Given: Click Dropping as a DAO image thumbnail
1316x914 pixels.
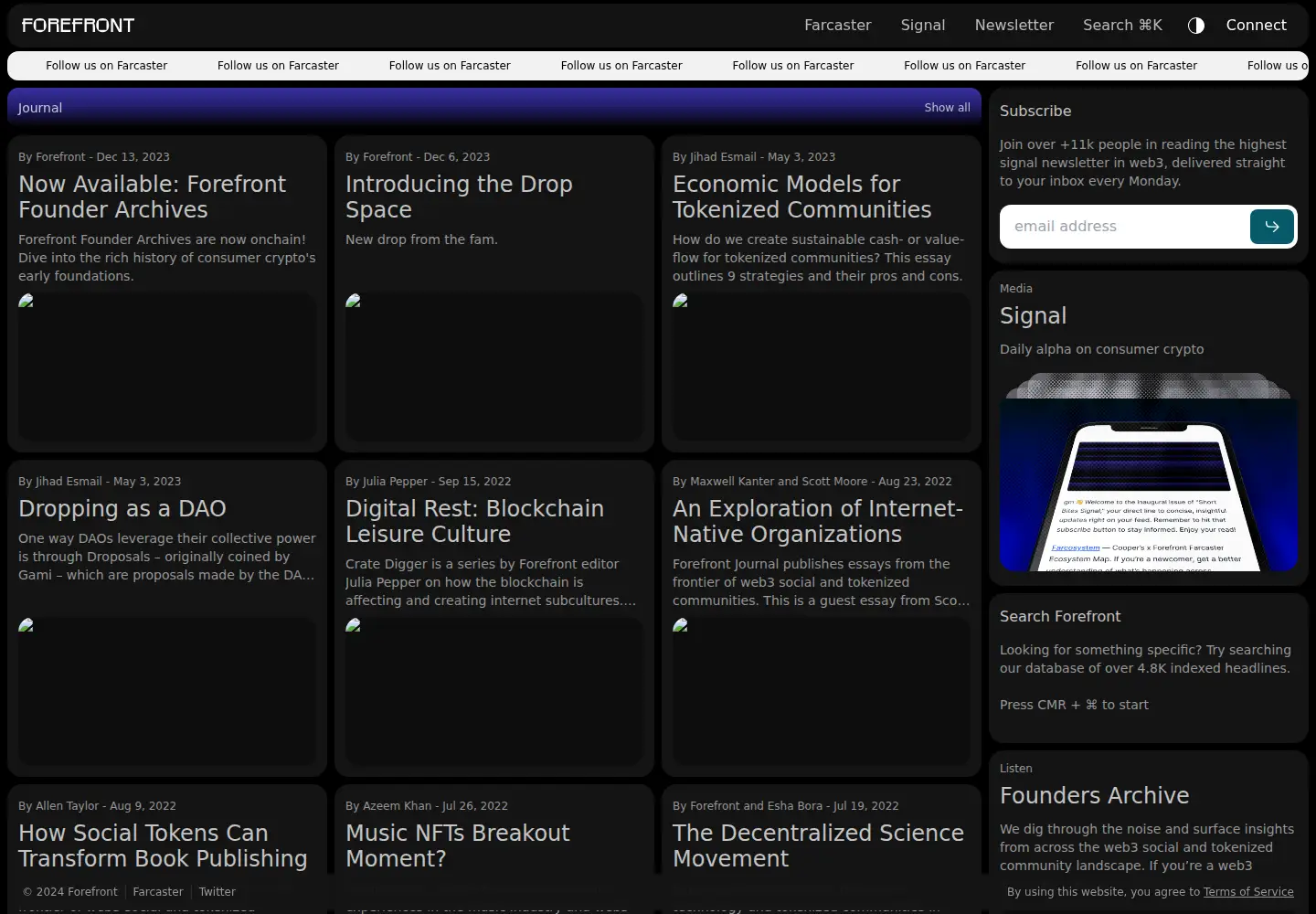Looking at the screenshot, I should tap(167, 691).
